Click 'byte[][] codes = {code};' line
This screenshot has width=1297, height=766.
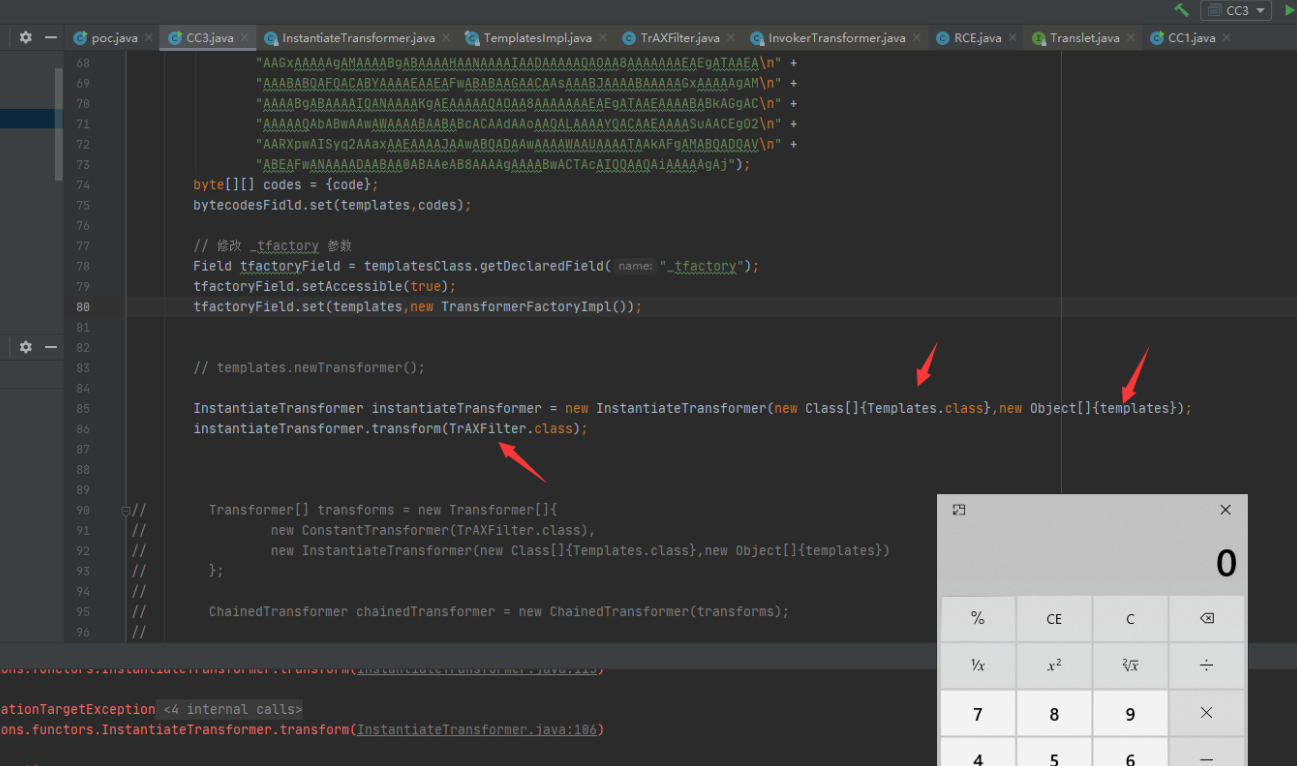[x=286, y=185]
